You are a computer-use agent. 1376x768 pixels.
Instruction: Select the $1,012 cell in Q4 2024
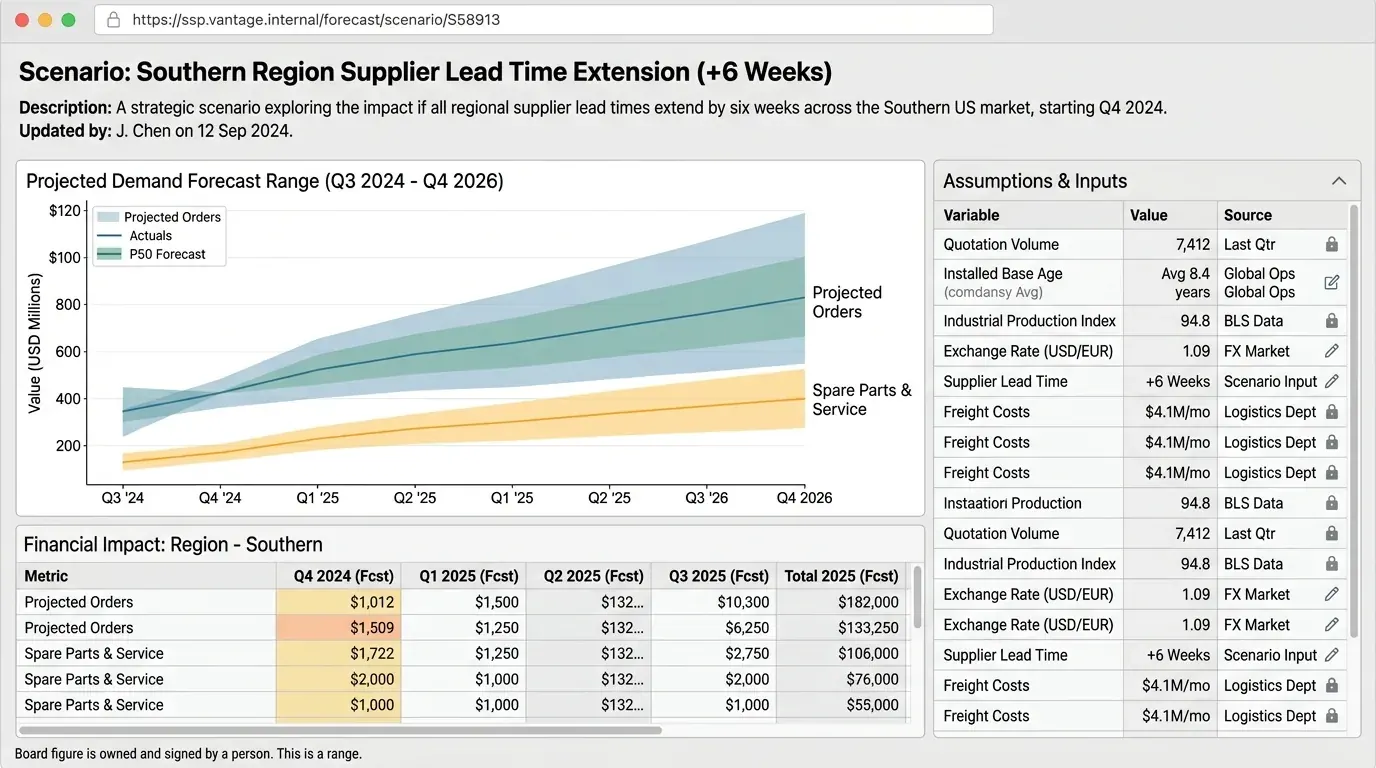click(339, 602)
